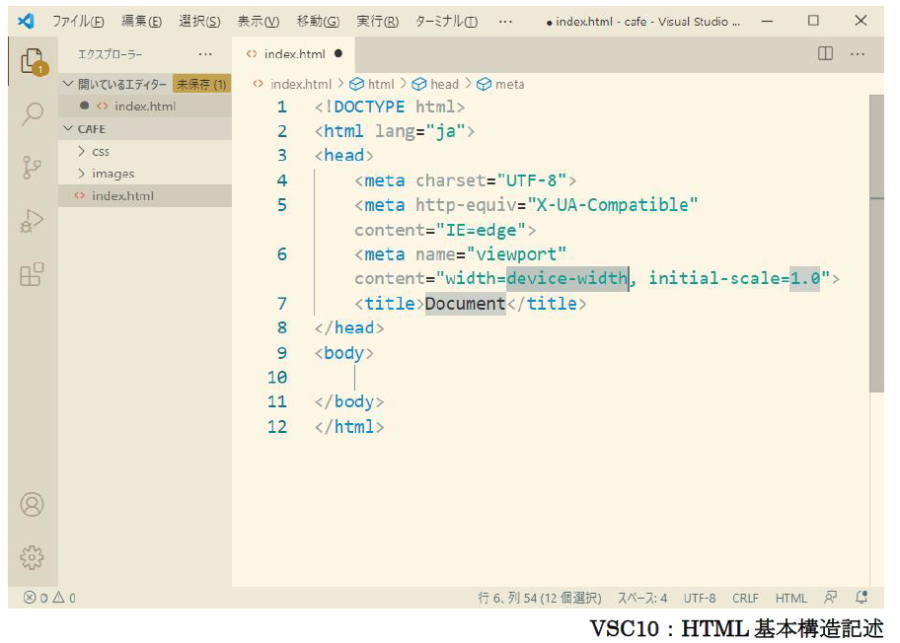Change line ending via CRLF status item
Image resolution: width=900 pixels, height=643 pixels.
pos(745,598)
